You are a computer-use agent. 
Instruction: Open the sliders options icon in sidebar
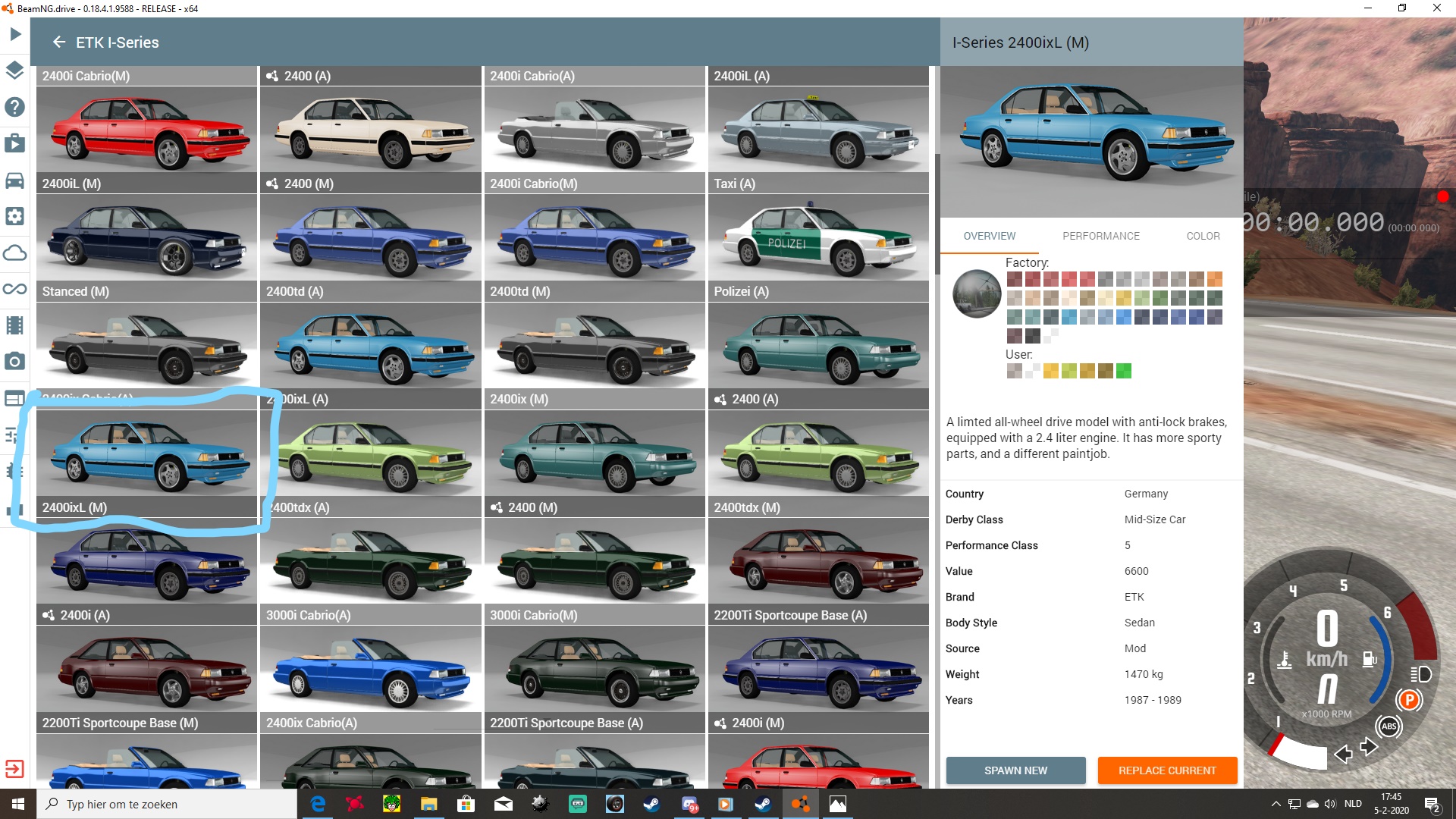coord(11,435)
